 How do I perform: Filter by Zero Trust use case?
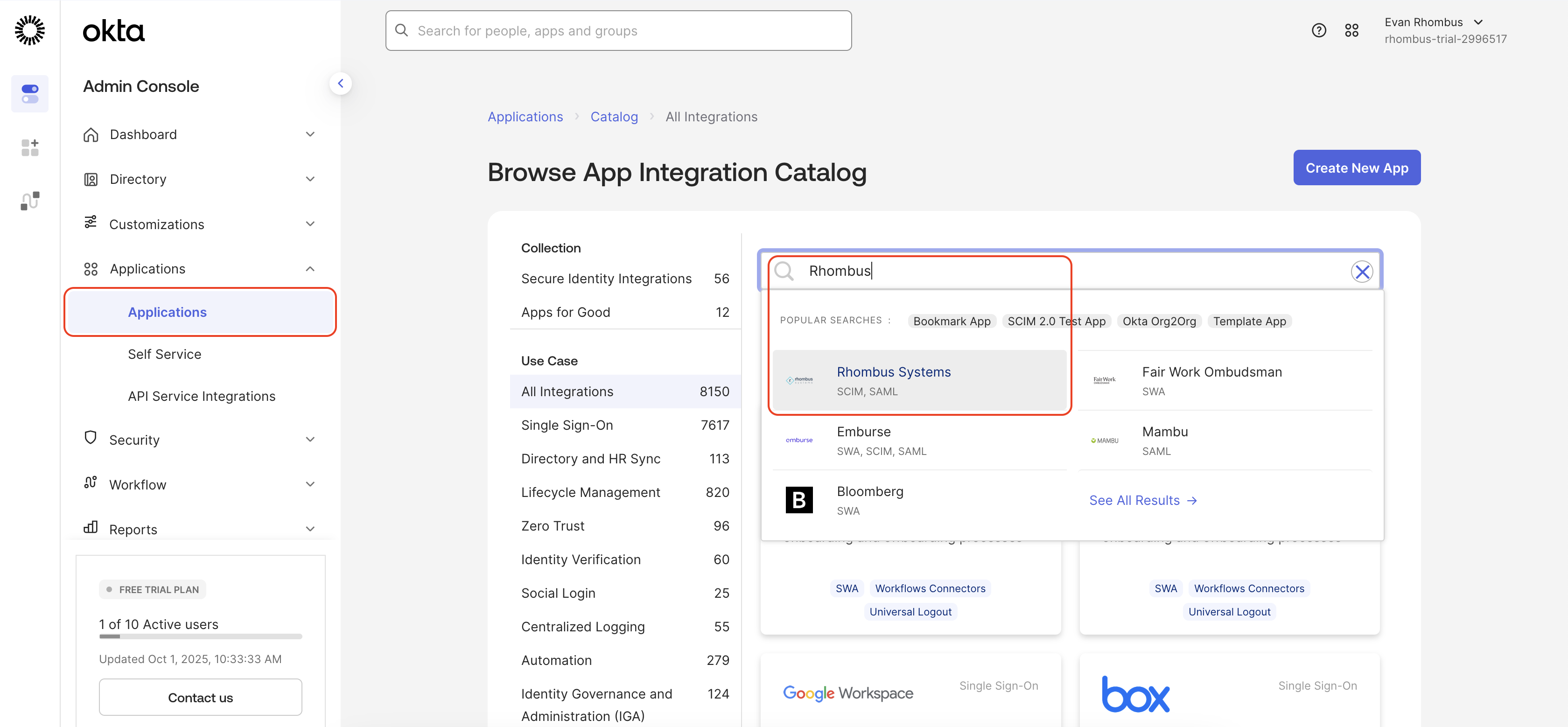[625, 525]
